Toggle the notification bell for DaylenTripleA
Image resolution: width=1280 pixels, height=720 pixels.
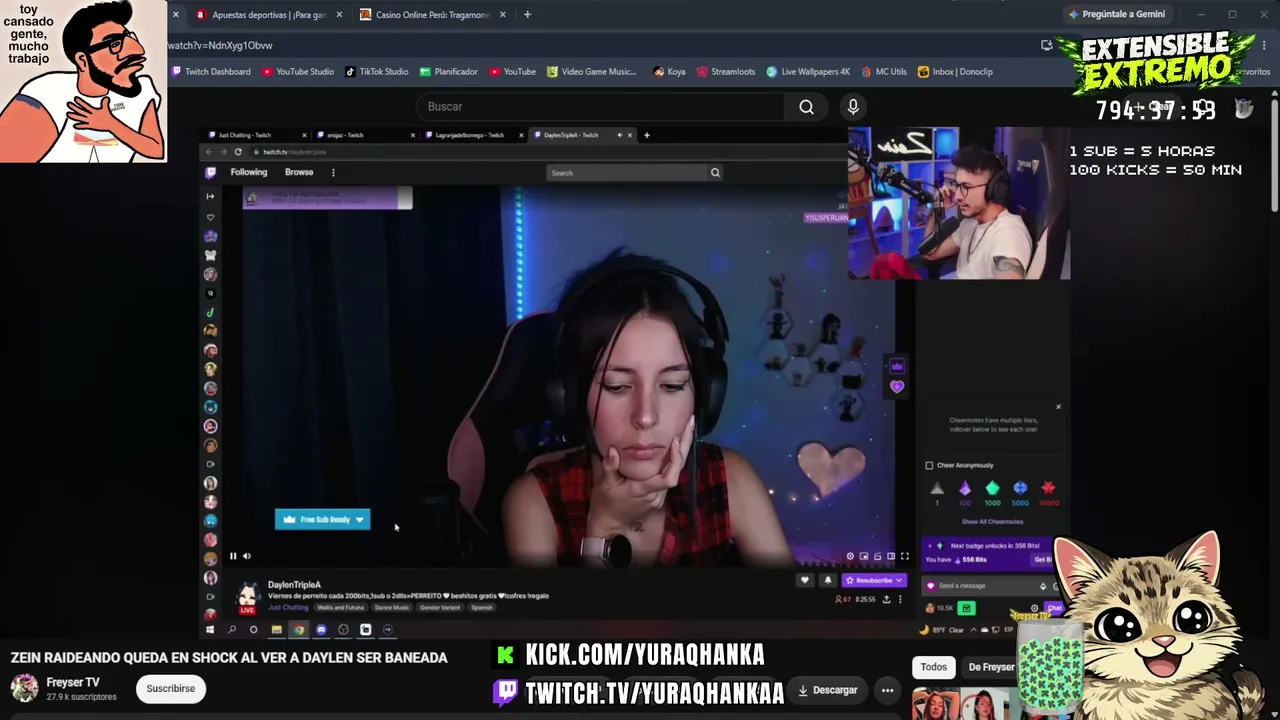(x=827, y=580)
